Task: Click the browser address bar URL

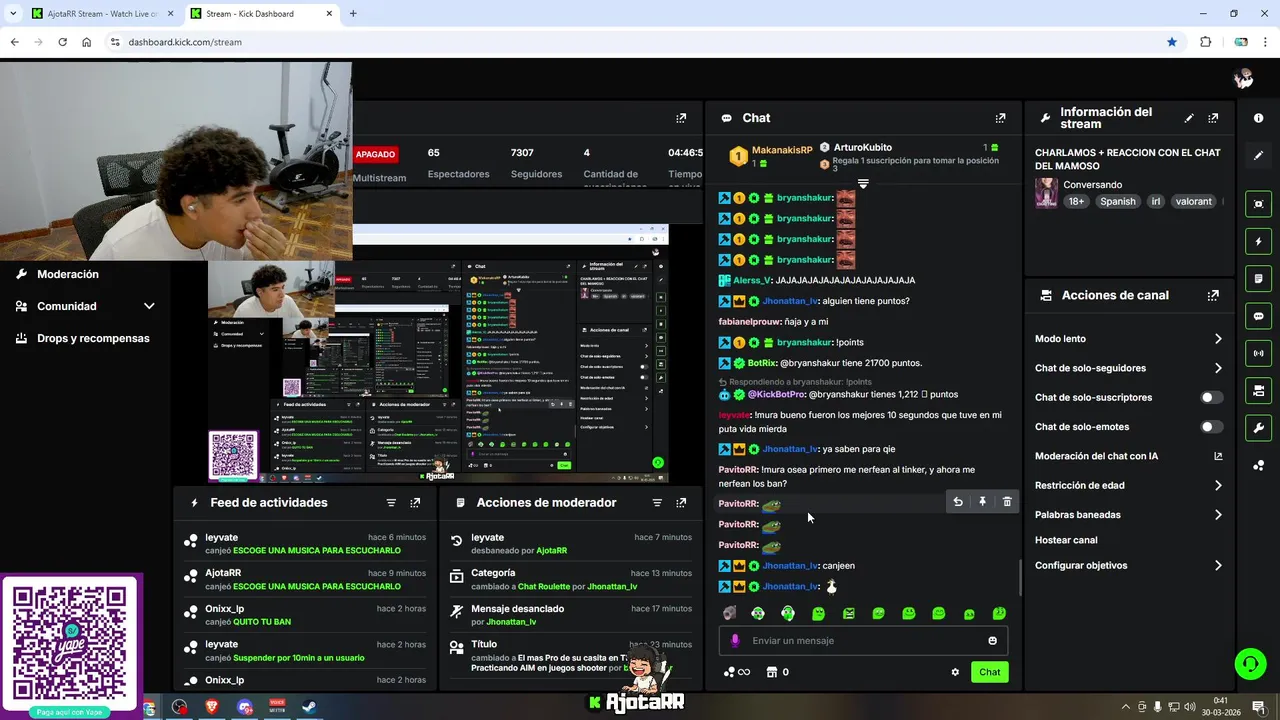Action: (x=185, y=42)
